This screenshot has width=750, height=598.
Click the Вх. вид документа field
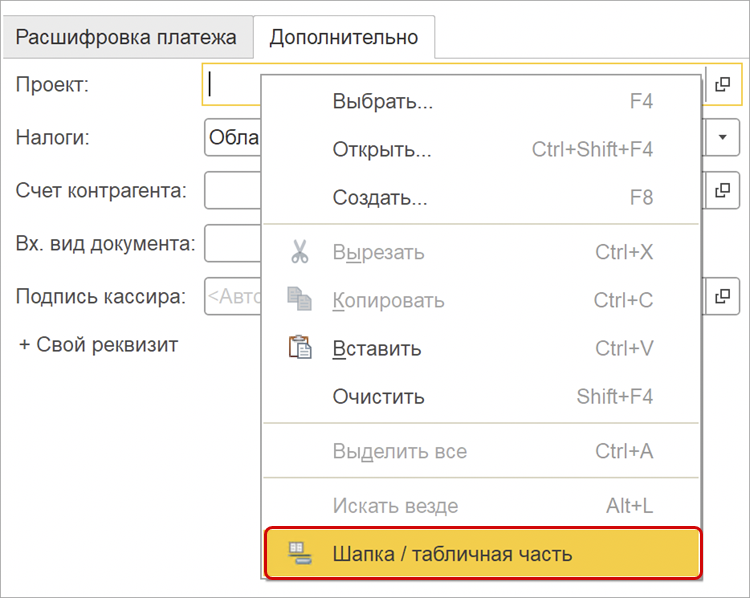click(x=230, y=243)
